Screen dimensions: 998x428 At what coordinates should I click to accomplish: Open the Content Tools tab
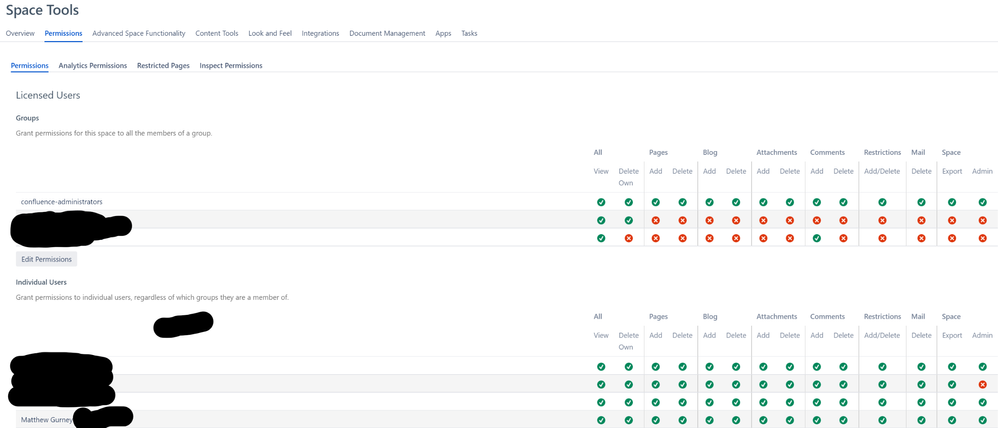tap(216, 33)
